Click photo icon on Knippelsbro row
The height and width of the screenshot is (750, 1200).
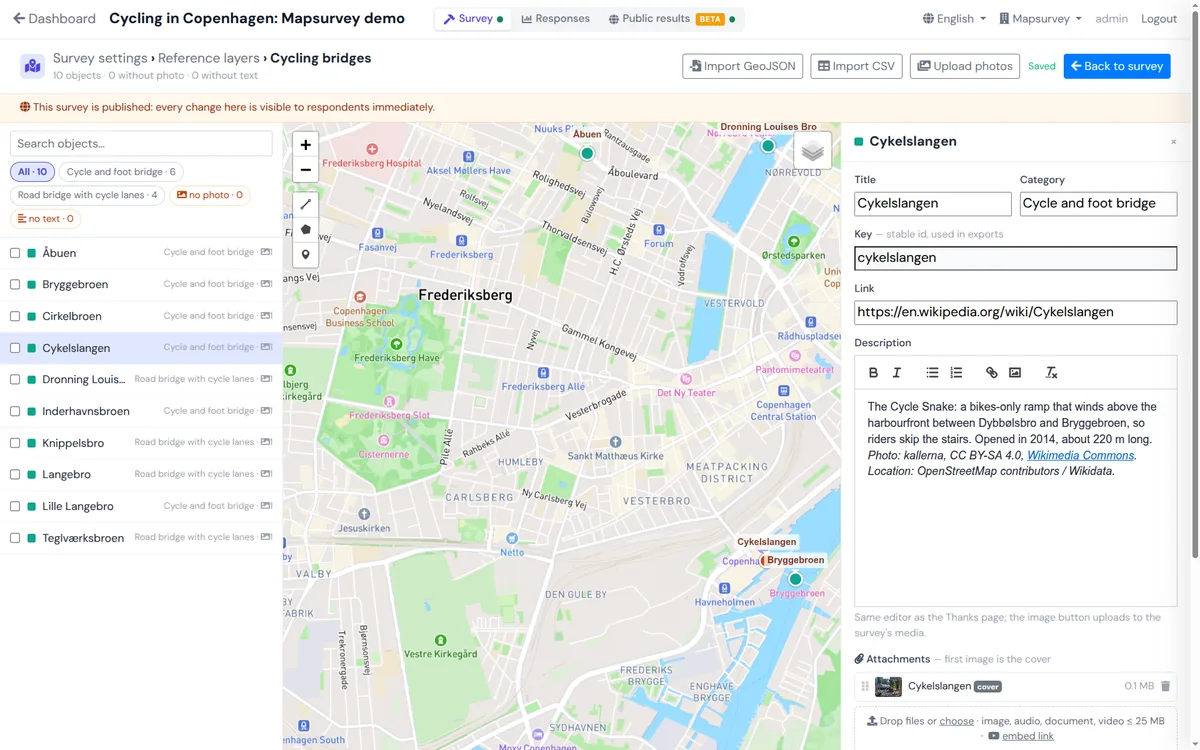[266, 442]
